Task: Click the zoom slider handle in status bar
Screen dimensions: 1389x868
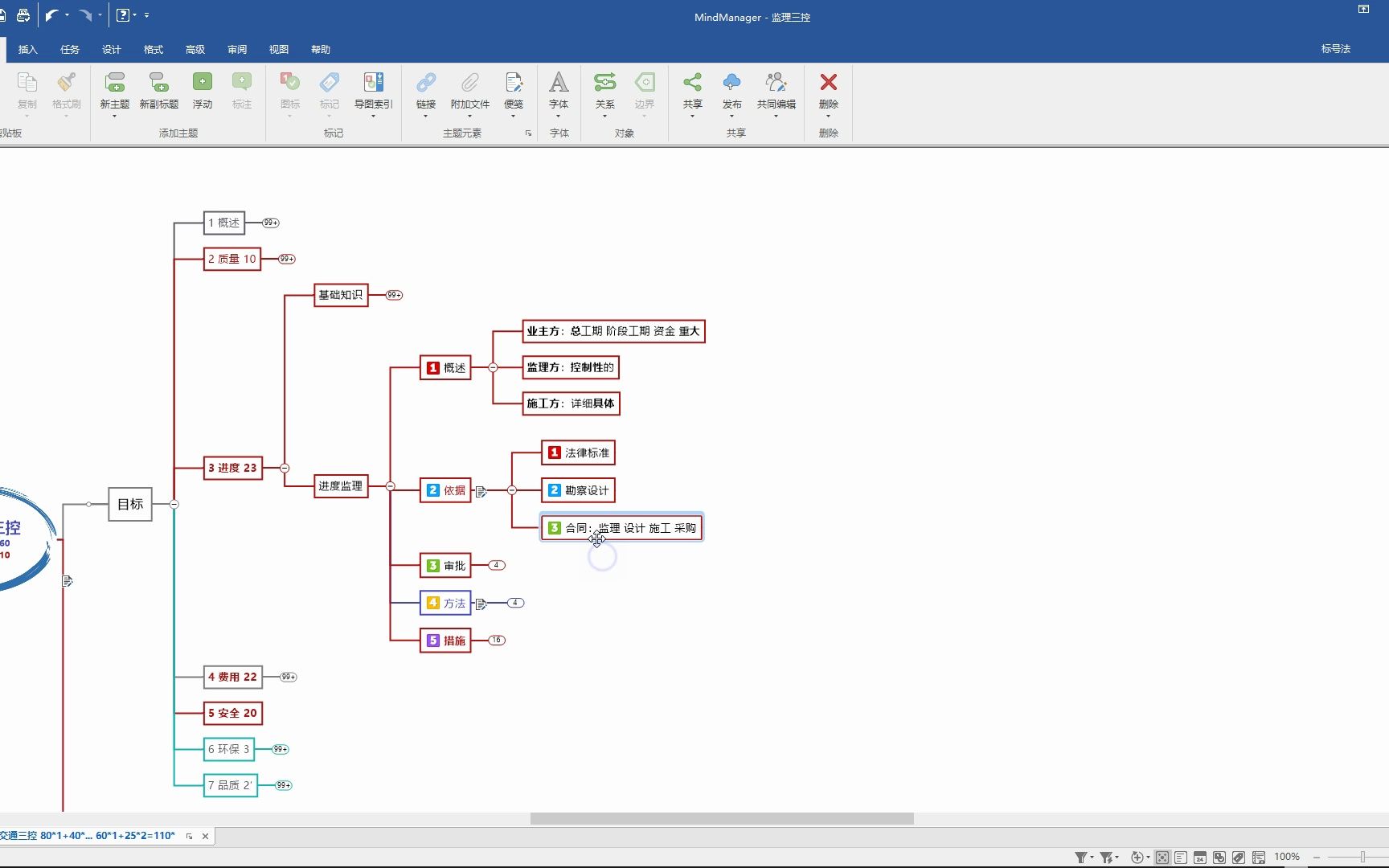Action: coord(1362,858)
